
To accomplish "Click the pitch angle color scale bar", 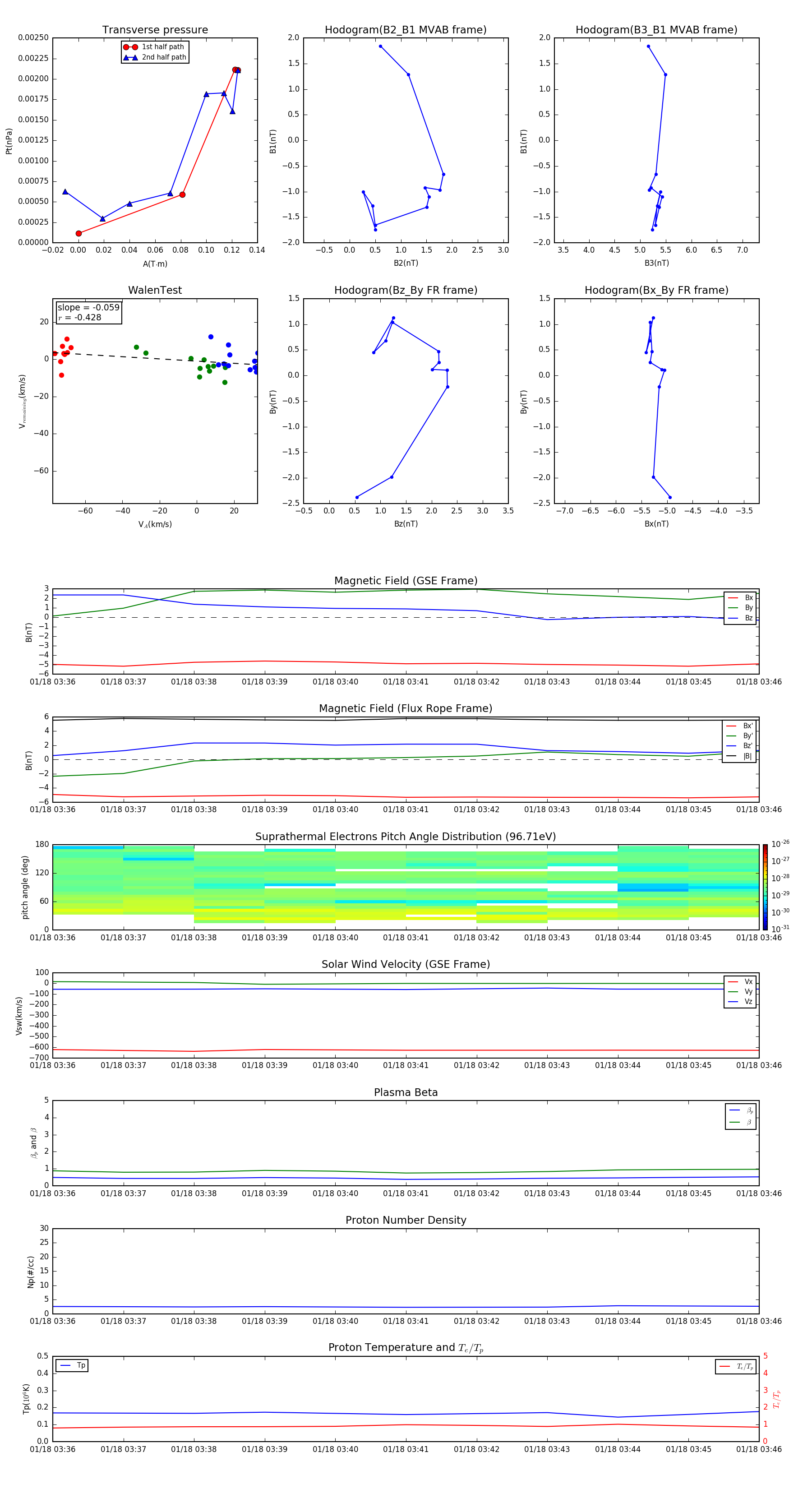I will point(765,887).
